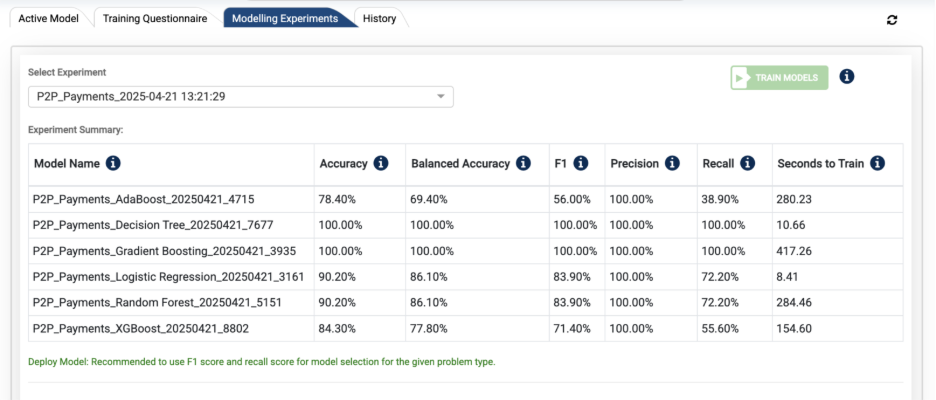Viewport: 936px width, 400px height.
Task: Open the Select Experiment dropdown
Action: click(x=240, y=97)
